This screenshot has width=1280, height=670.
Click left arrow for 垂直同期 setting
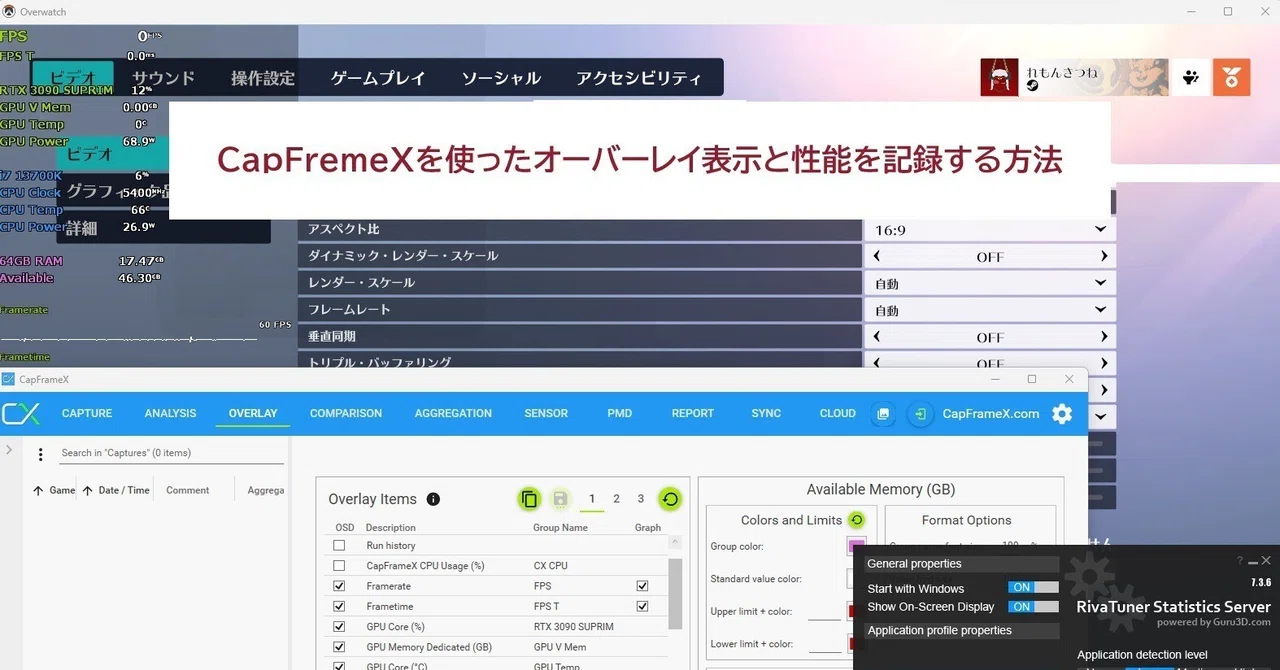pyautogui.click(x=877, y=337)
